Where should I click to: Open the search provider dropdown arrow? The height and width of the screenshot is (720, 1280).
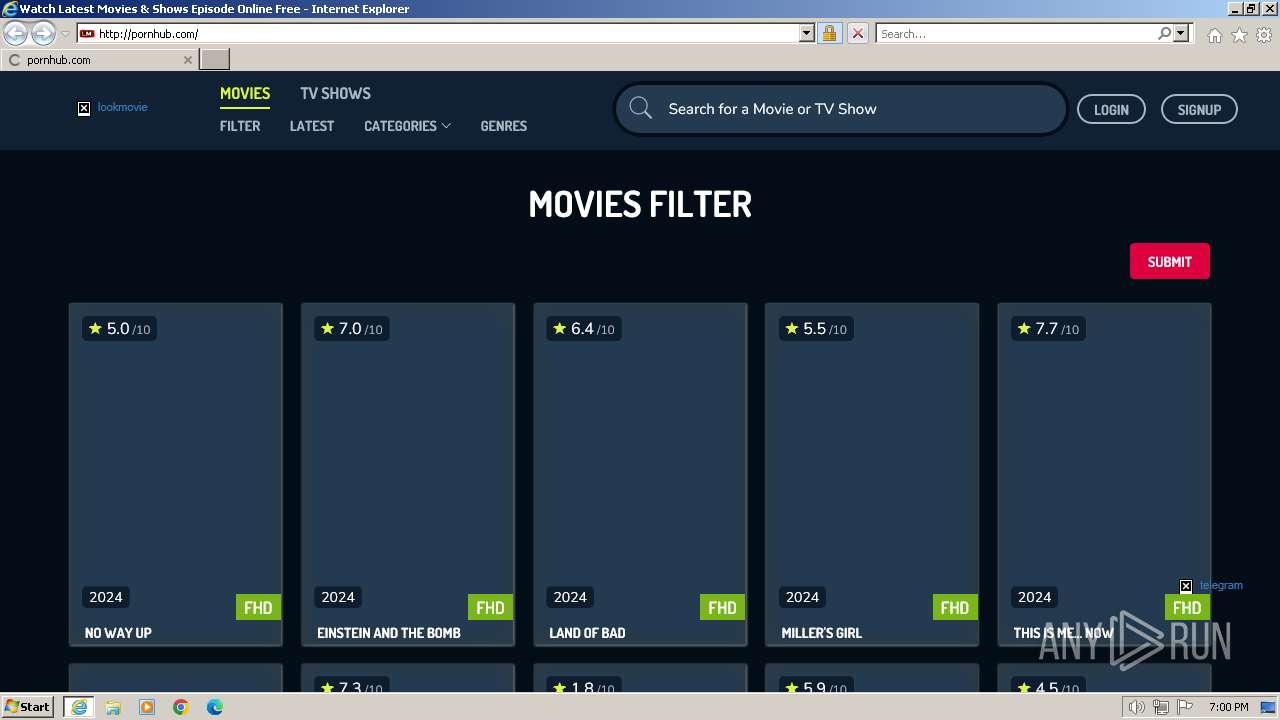click(1181, 33)
